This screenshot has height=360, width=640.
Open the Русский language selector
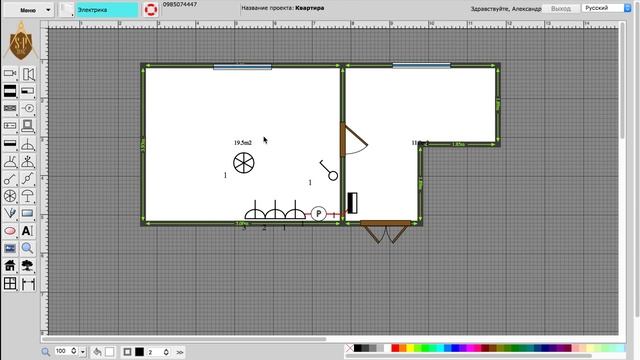point(607,8)
